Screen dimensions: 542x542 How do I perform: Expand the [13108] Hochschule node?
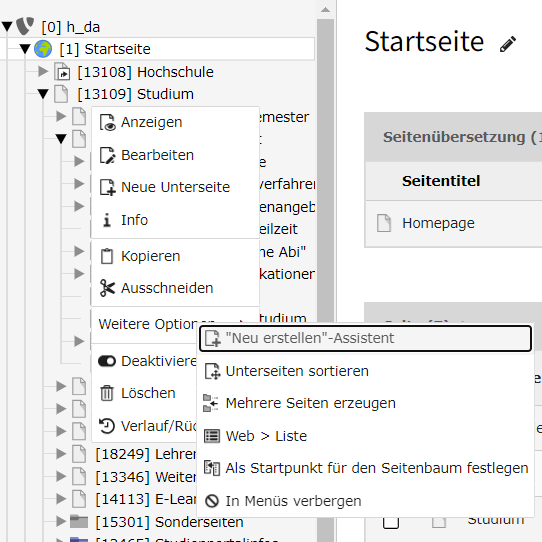[x=43, y=71]
